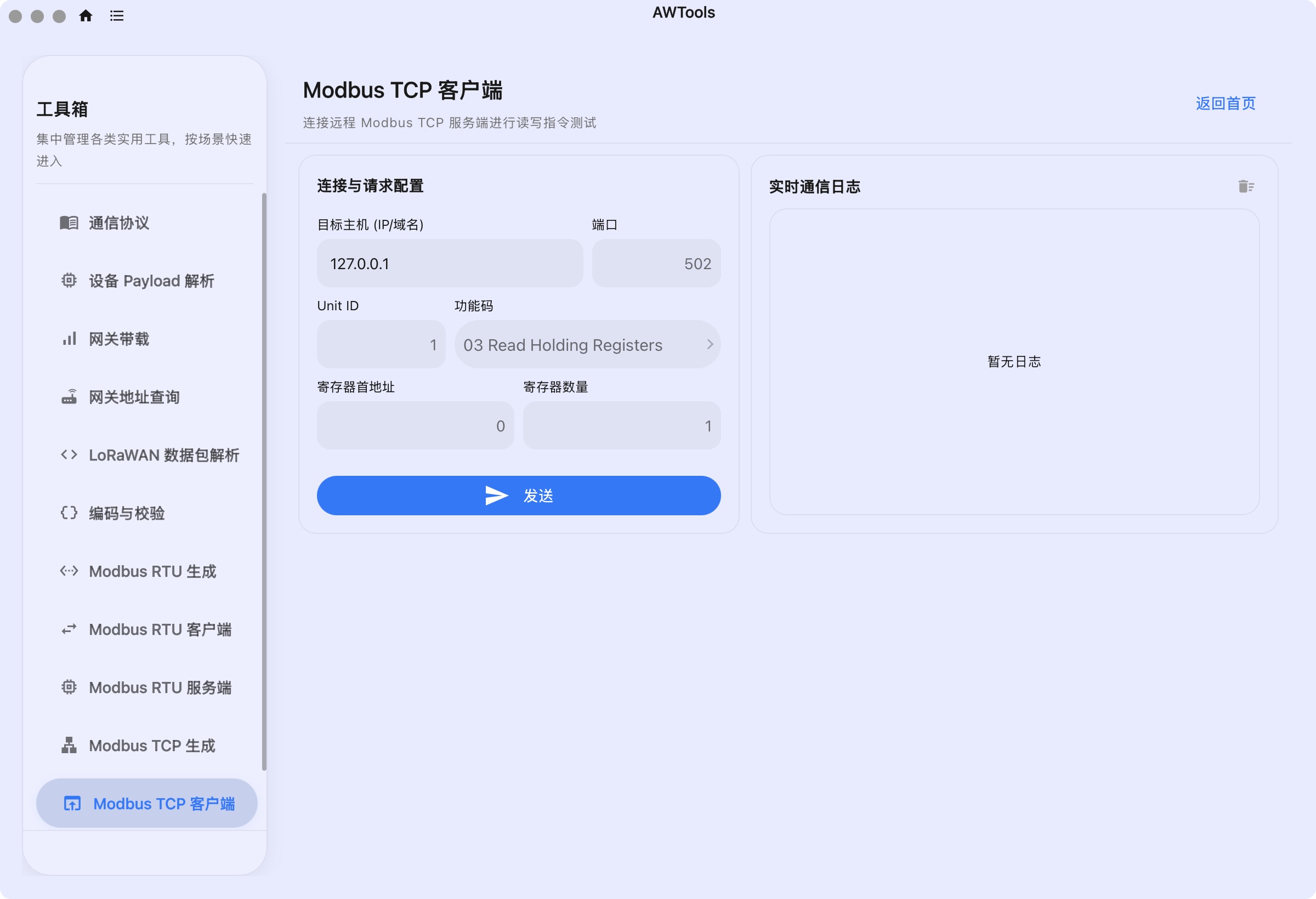Click the 端口 field showing 502
The width and height of the screenshot is (1316, 899).
click(x=656, y=263)
